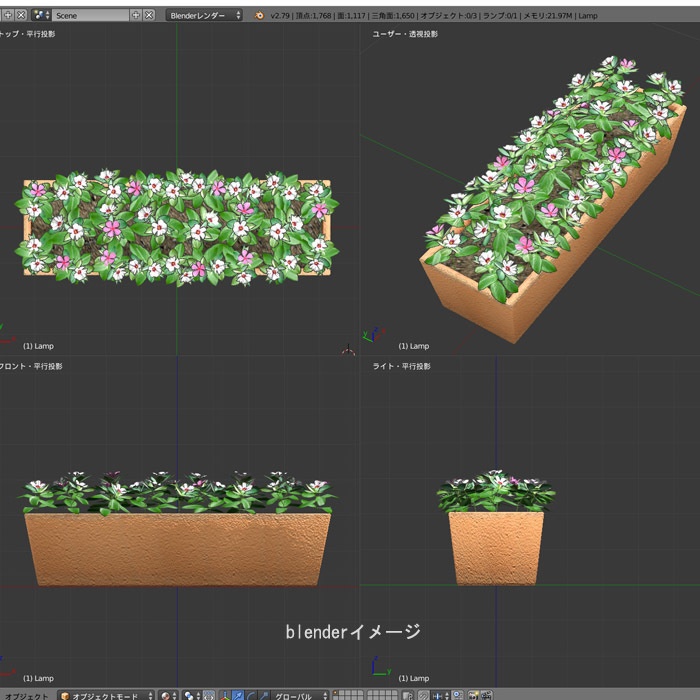Screen dimensions: 700x700
Task: Open the viewport shading selector
Action: [x=167, y=695]
